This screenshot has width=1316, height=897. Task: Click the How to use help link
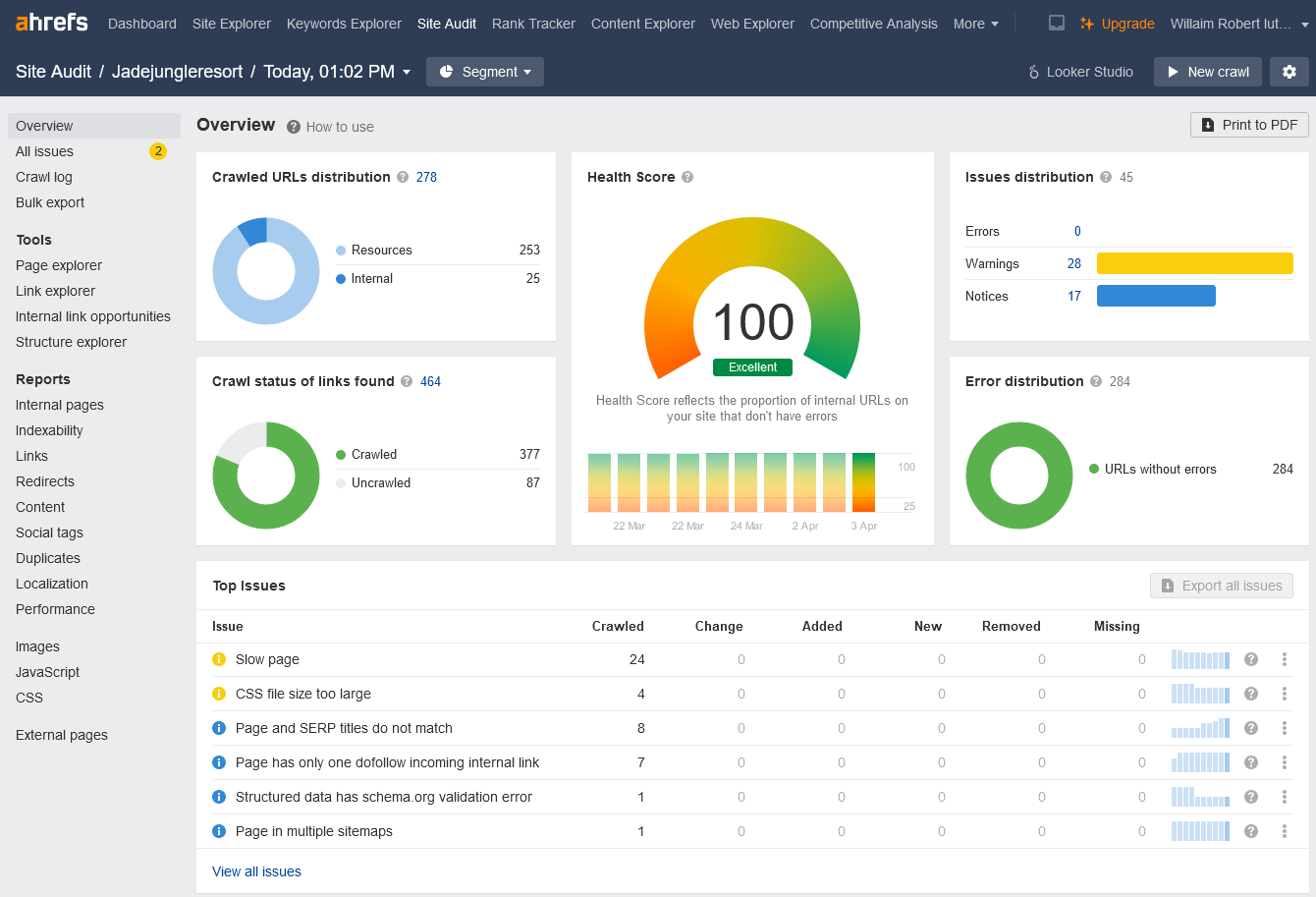330,127
